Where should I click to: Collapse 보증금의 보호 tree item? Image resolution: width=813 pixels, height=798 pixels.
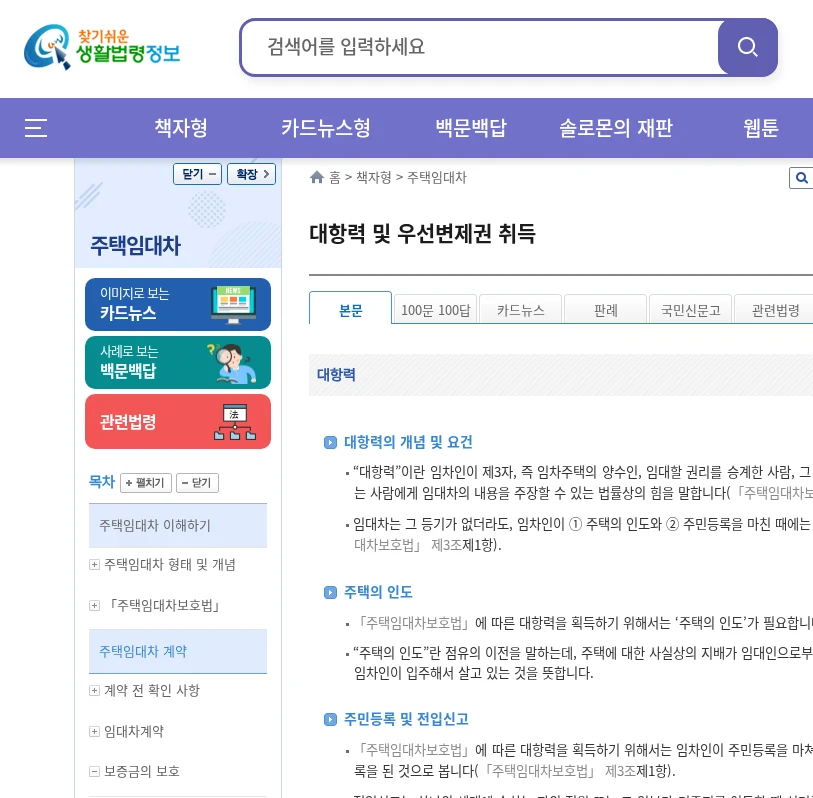(94, 772)
